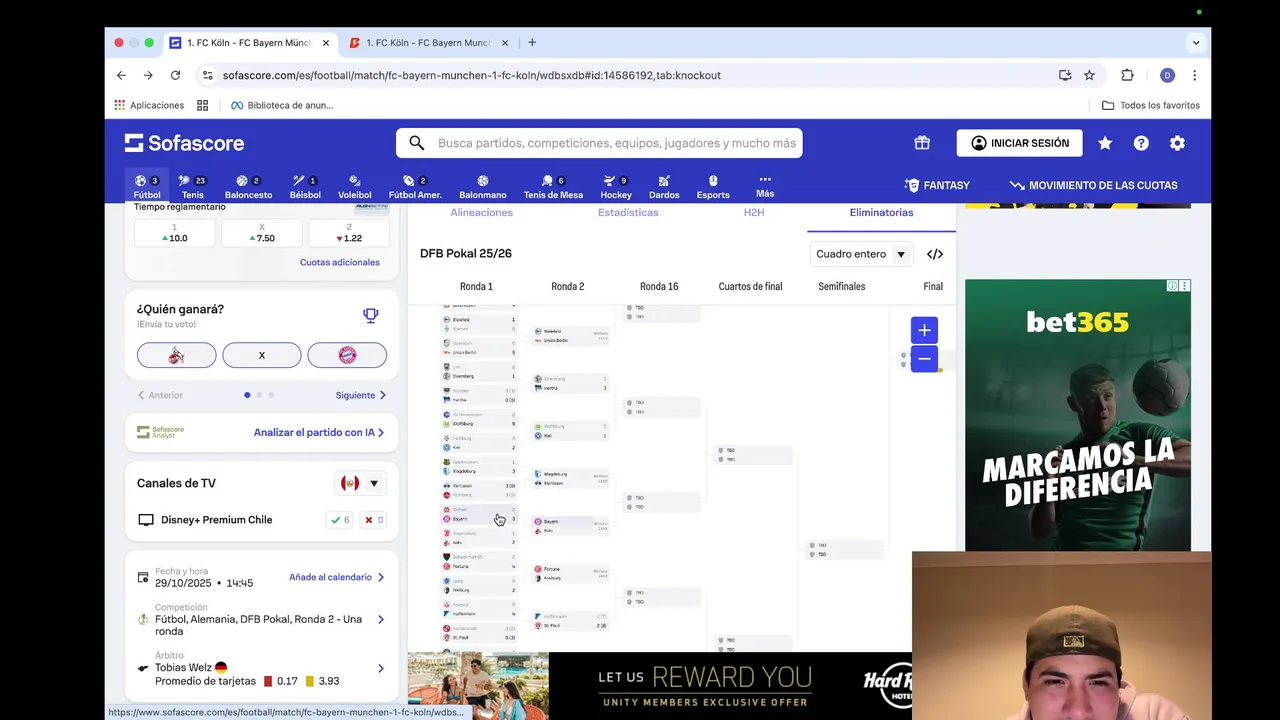Go to Anterior vote card
The width and height of the screenshot is (1280, 720).
[160, 395]
